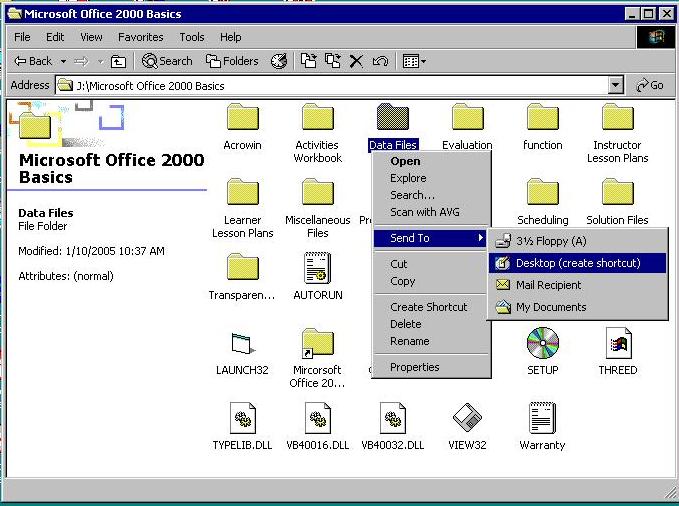Select the Data Files folder icon

[392, 117]
